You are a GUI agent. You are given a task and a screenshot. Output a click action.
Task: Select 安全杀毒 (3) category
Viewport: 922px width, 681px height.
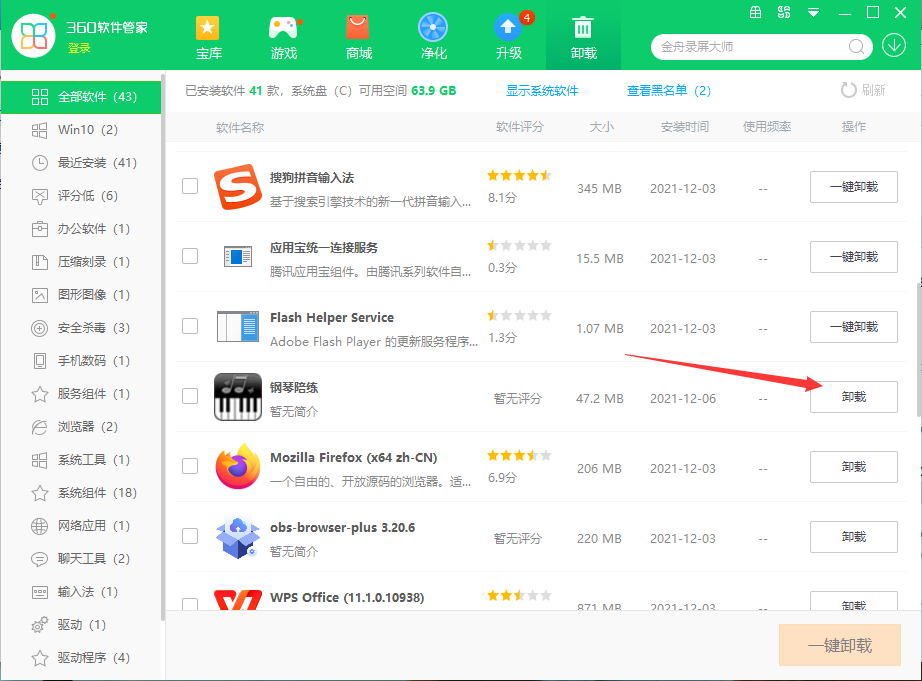click(x=81, y=328)
